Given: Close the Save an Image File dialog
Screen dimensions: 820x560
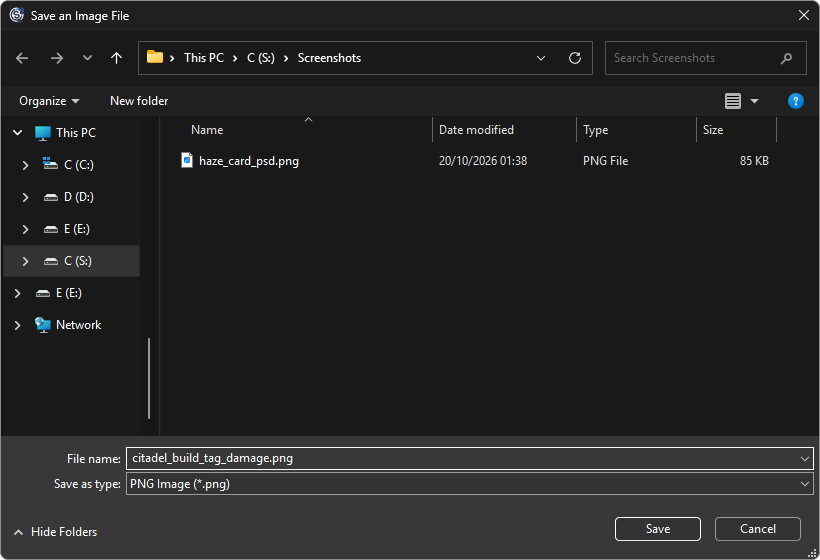Looking at the screenshot, I should [x=804, y=16].
